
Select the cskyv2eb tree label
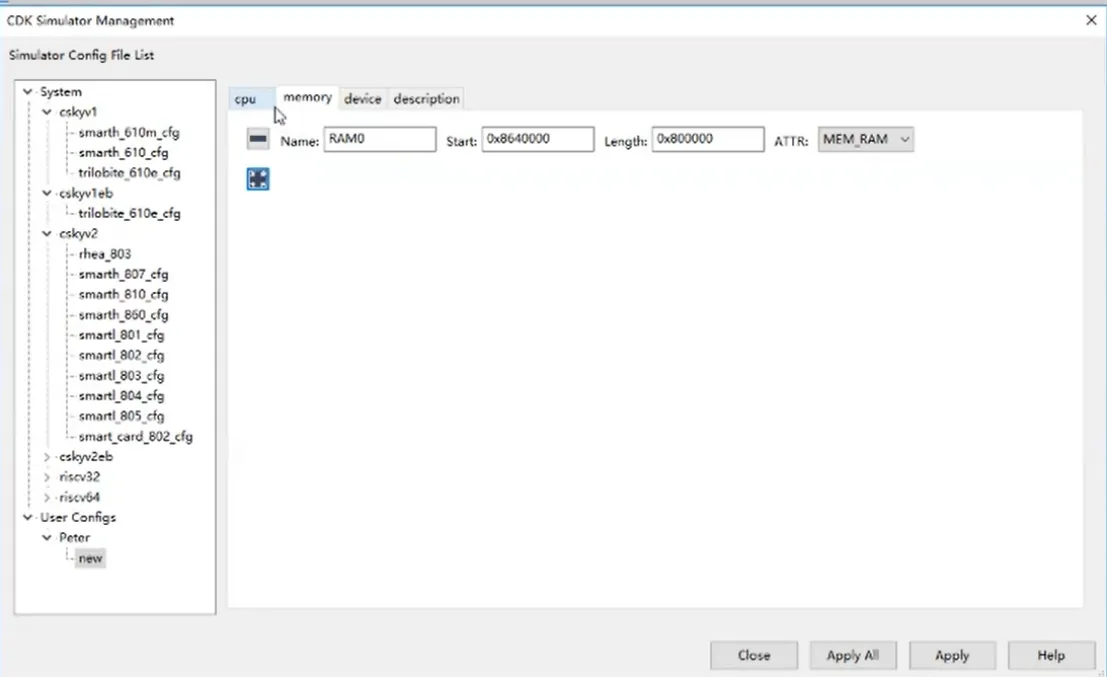tap(86, 457)
